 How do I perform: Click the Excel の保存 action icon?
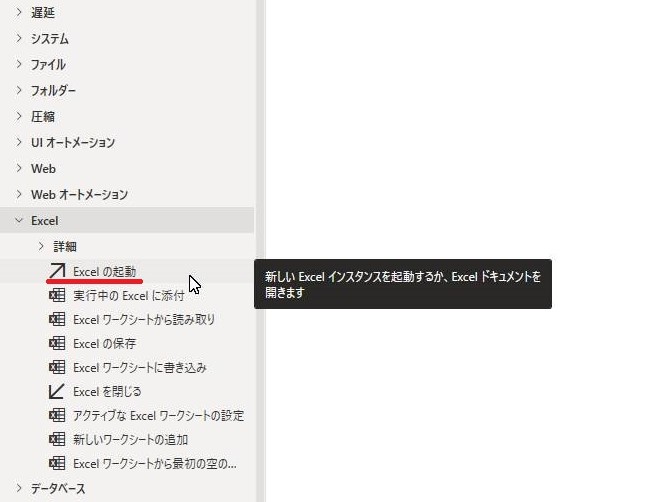click(56, 343)
